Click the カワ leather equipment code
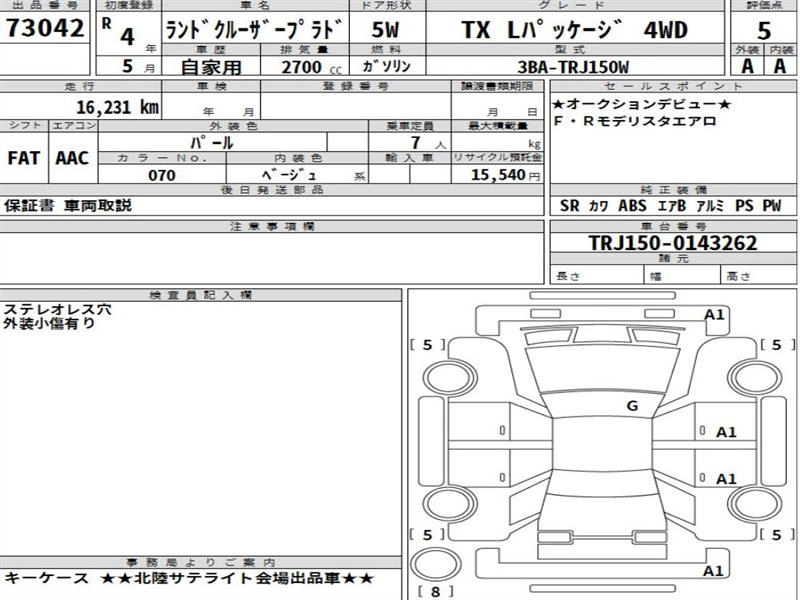The width and height of the screenshot is (800, 600). (598, 206)
